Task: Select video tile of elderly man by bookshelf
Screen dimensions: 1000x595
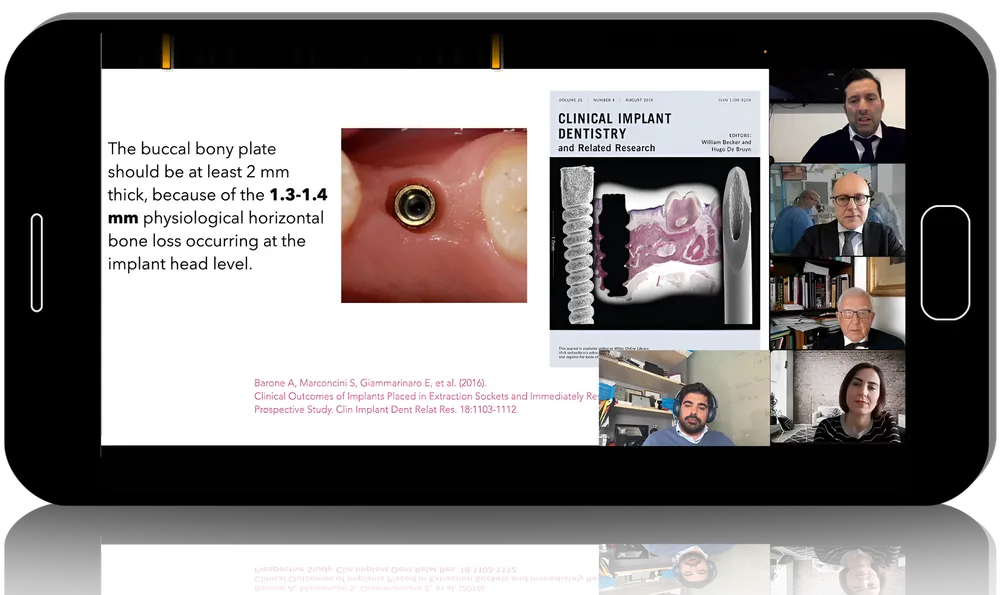Action: click(837, 303)
